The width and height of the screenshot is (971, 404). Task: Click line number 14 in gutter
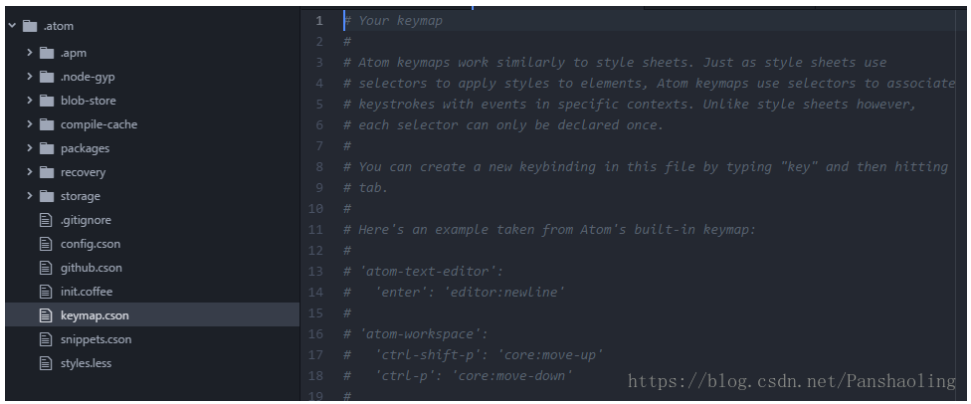click(x=315, y=292)
